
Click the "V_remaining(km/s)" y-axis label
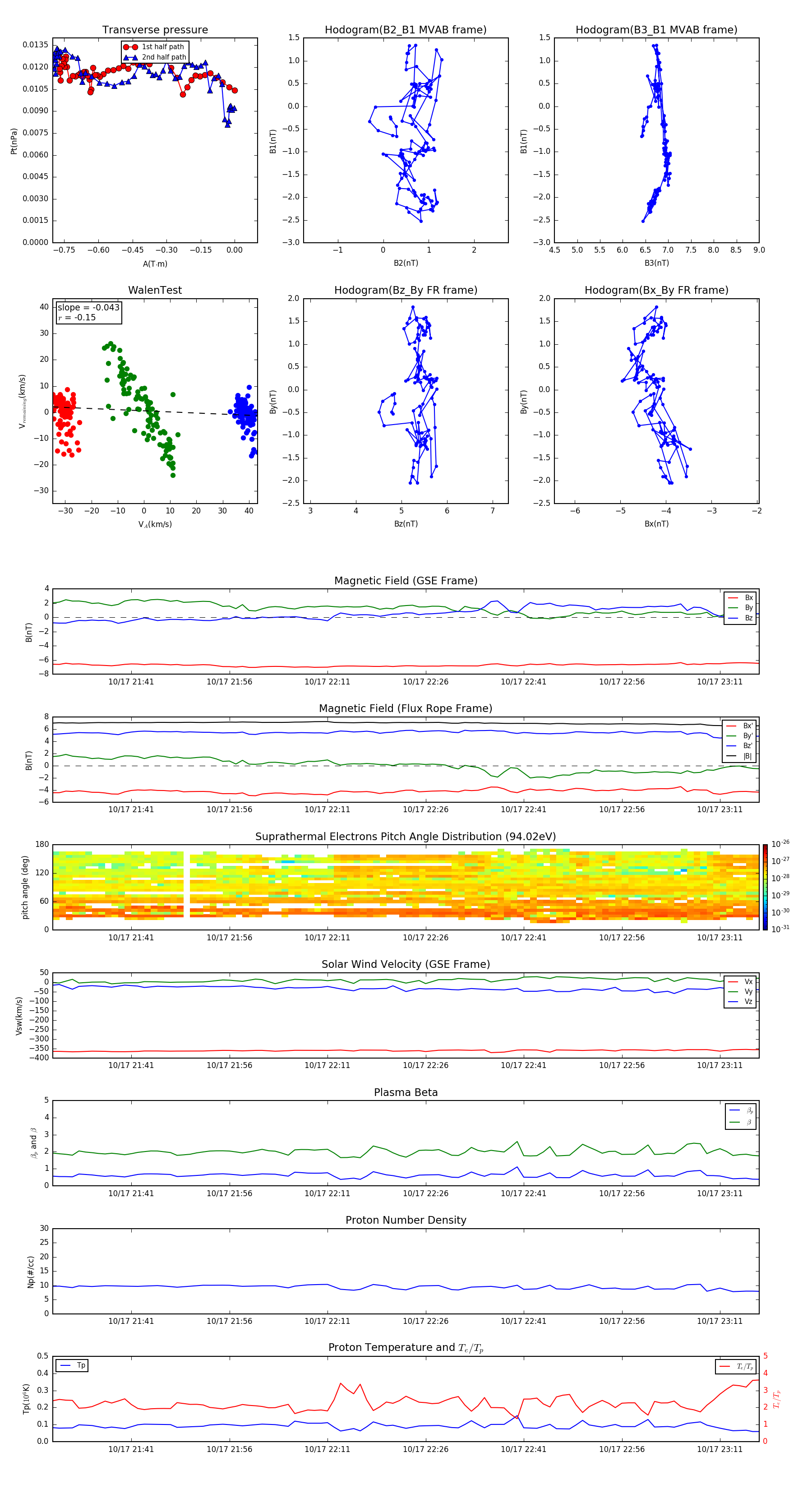point(23,401)
